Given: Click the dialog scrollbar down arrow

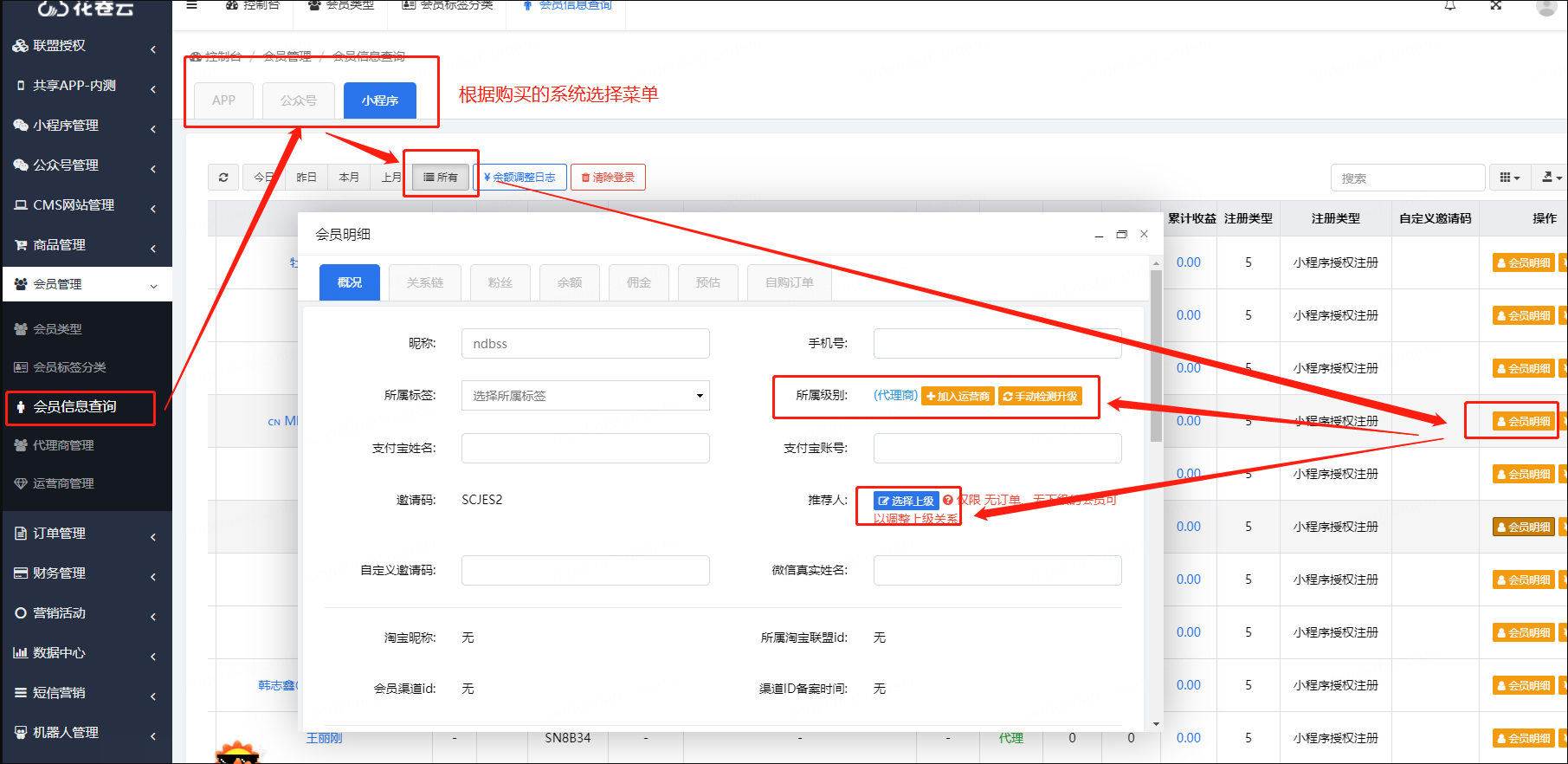Looking at the screenshot, I should pyautogui.click(x=1156, y=724).
